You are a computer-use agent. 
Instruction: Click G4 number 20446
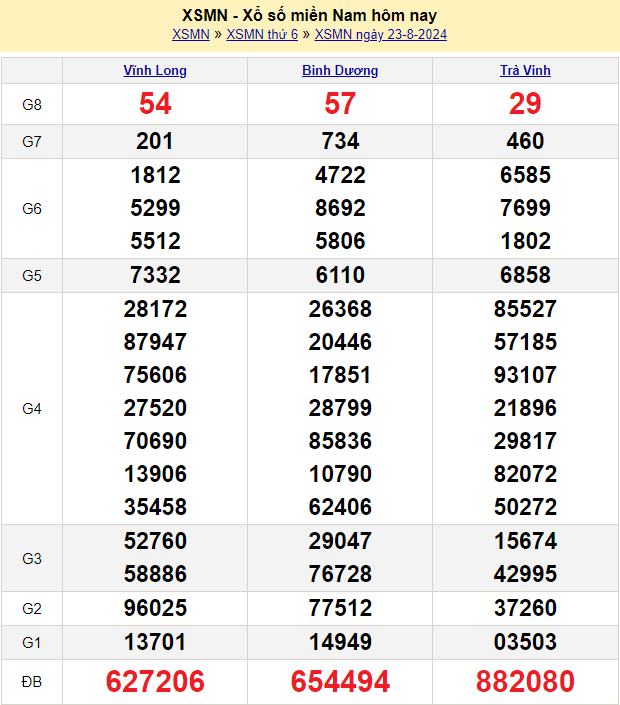click(340, 342)
